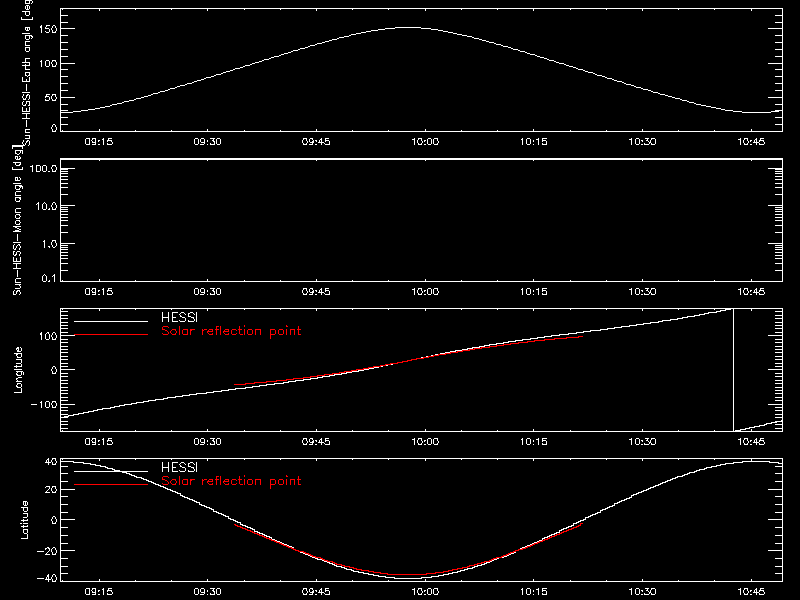Click the 20 tick label on Latitude plot
The width and height of the screenshot is (800, 600).
point(51,490)
